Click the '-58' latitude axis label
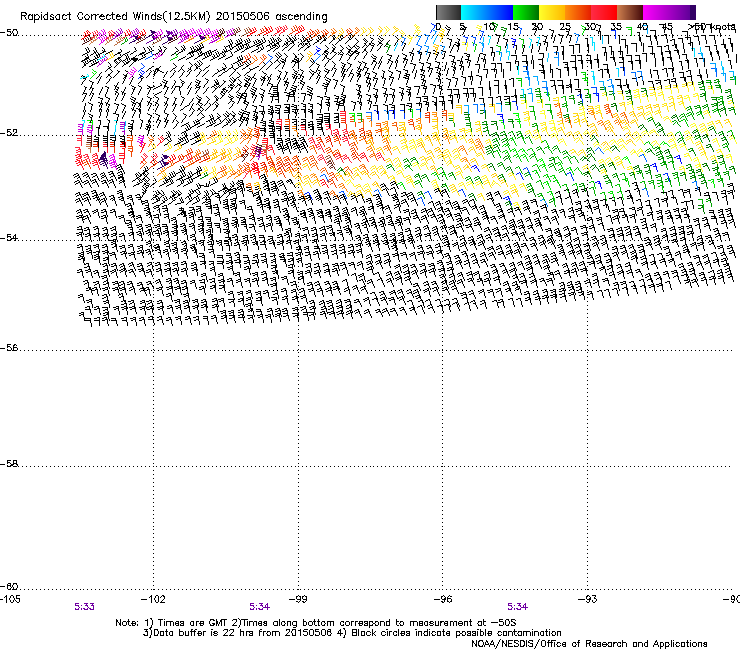 [x=9, y=464]
